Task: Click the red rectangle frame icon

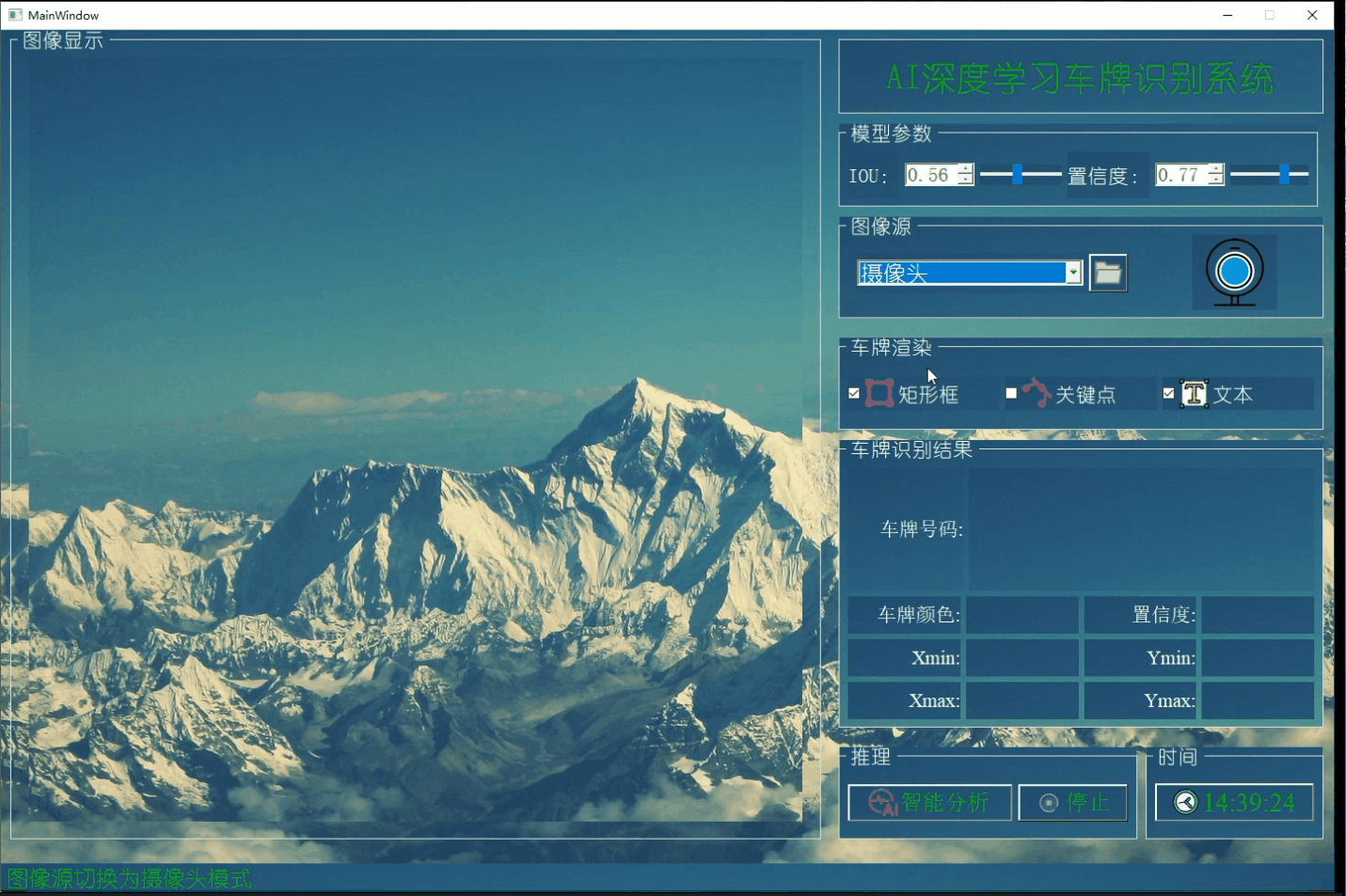Action: (x=879, y=394)
